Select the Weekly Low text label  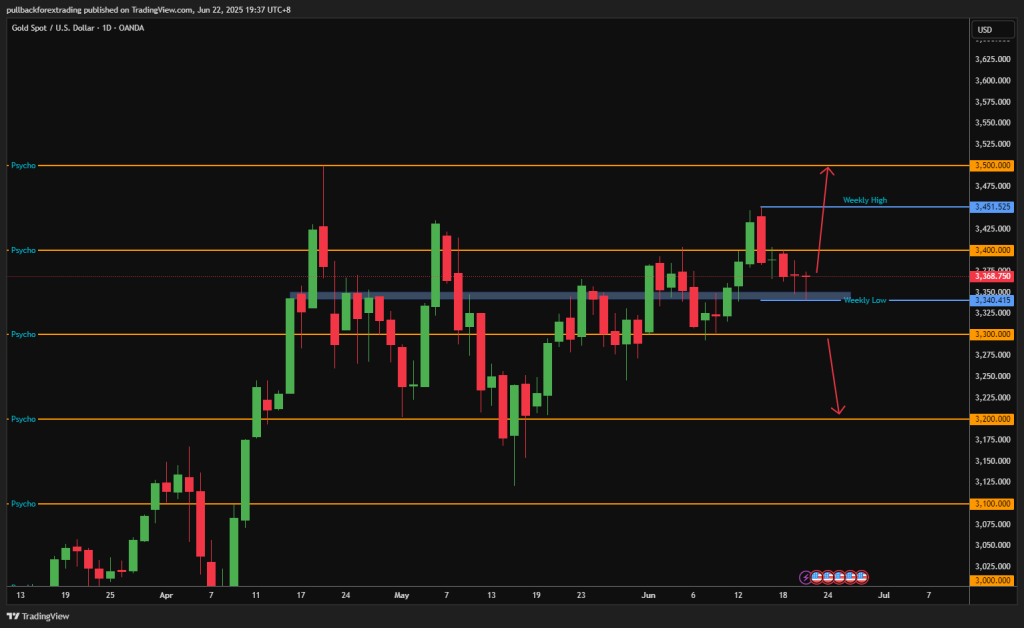point(864,300)
